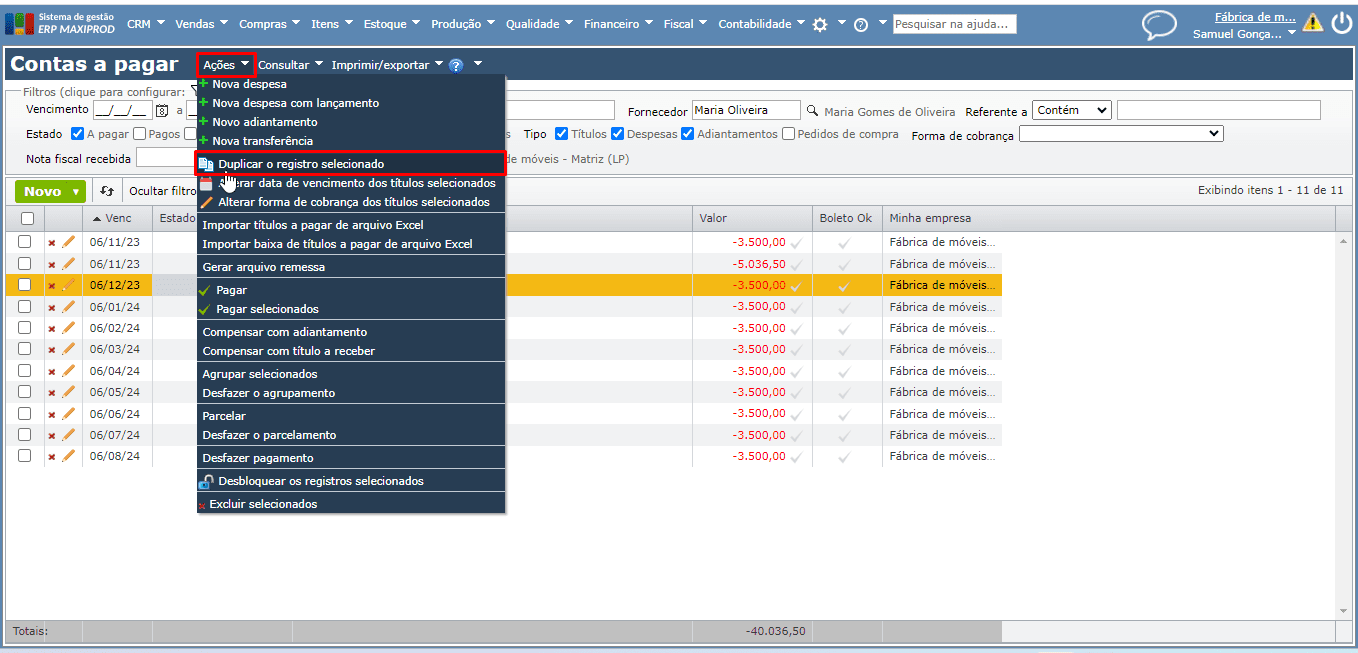
Task: Open the Vencimento calendar picker icon
Action: 162,111
